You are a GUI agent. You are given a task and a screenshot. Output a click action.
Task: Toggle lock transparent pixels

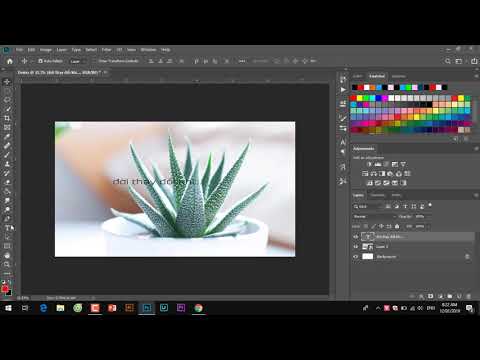pyautogui.click(x=366, y=226)
